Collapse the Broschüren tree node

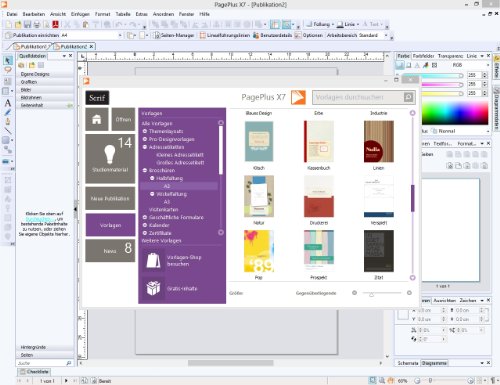[x=145, y=170]
